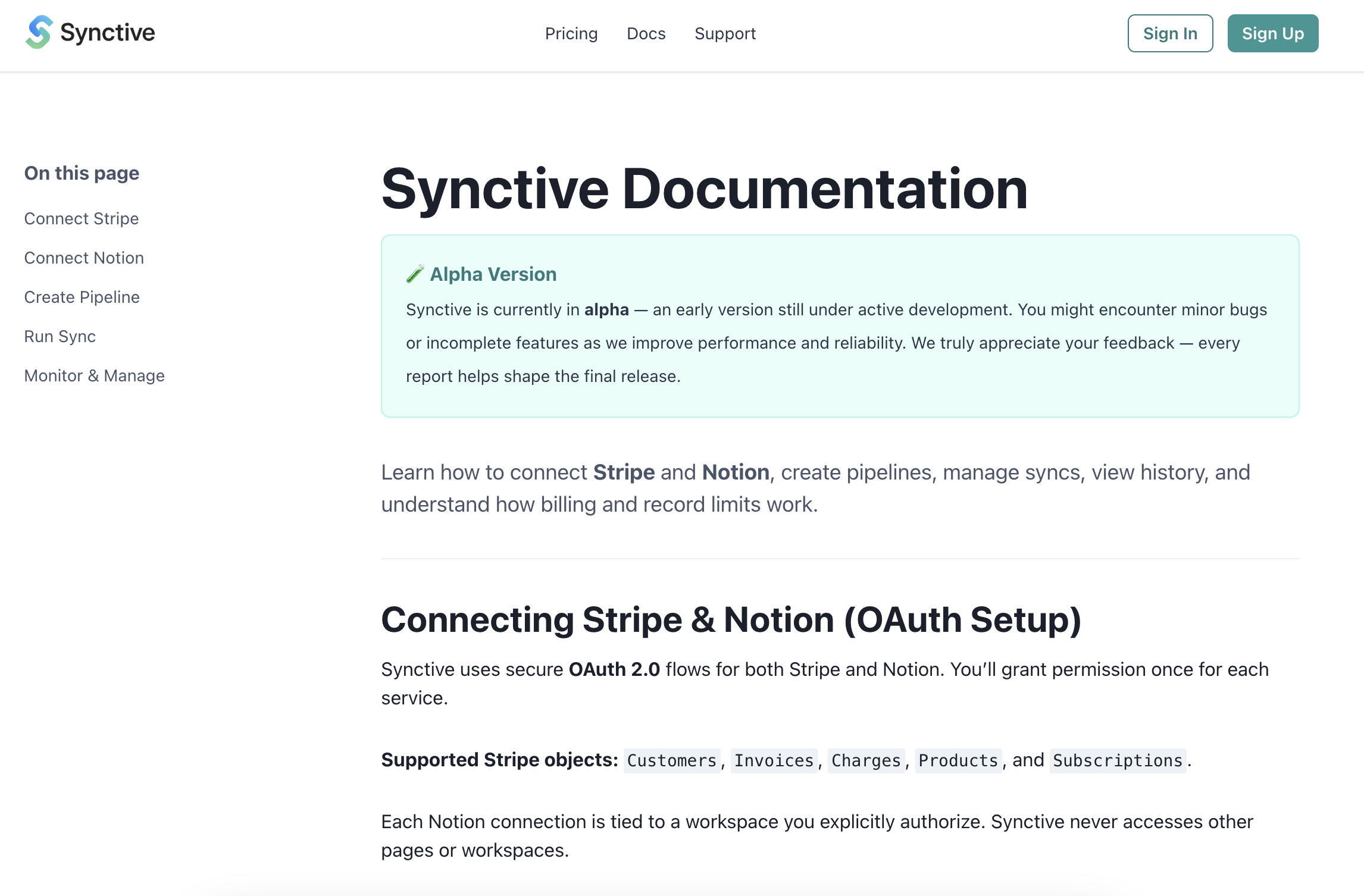Navigate to the Run Sync section

[60, 336]
